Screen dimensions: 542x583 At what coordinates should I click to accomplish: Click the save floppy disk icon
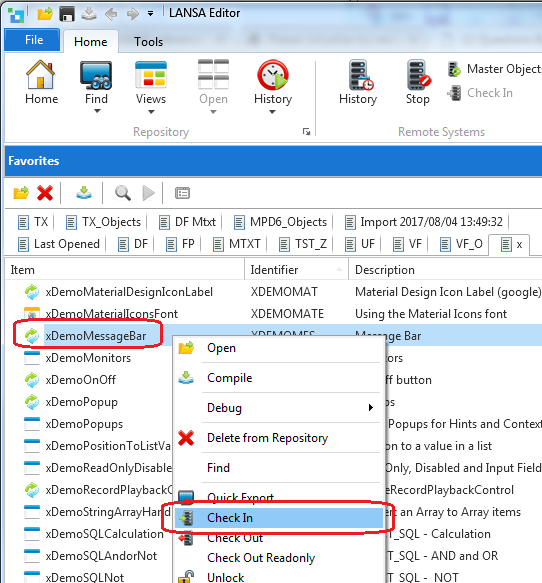67,14
